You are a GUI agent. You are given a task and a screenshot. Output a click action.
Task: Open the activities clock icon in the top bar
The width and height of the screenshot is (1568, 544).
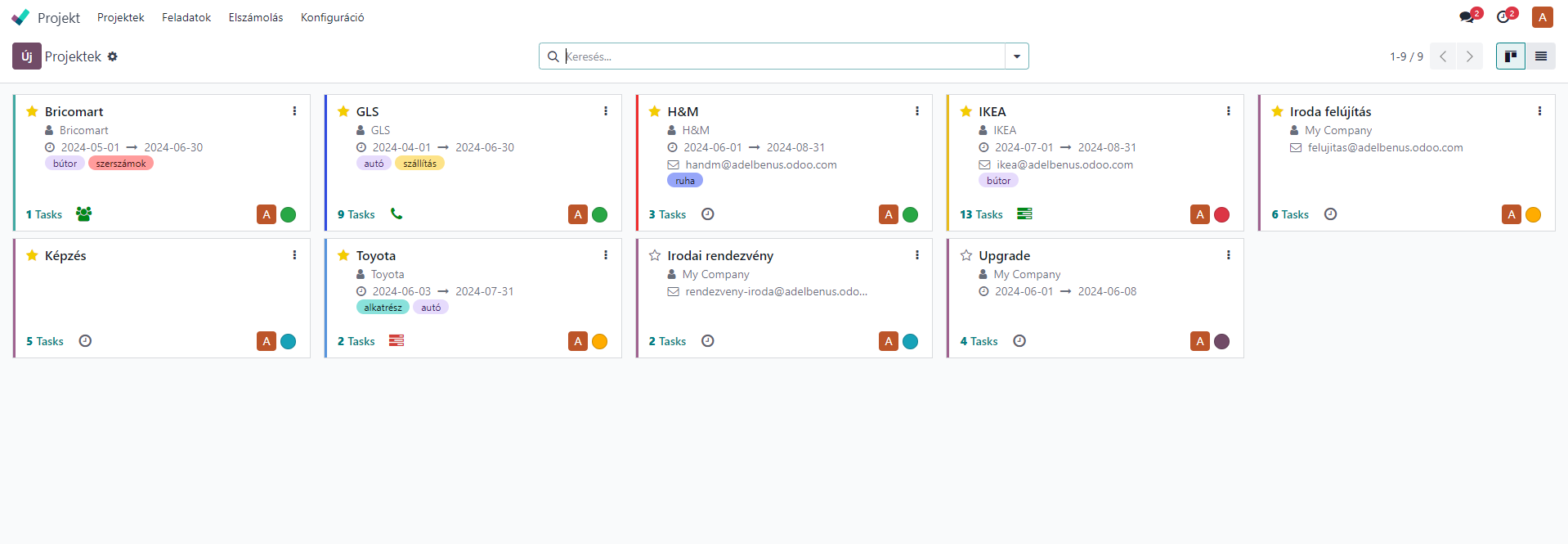pos(1504,17)
